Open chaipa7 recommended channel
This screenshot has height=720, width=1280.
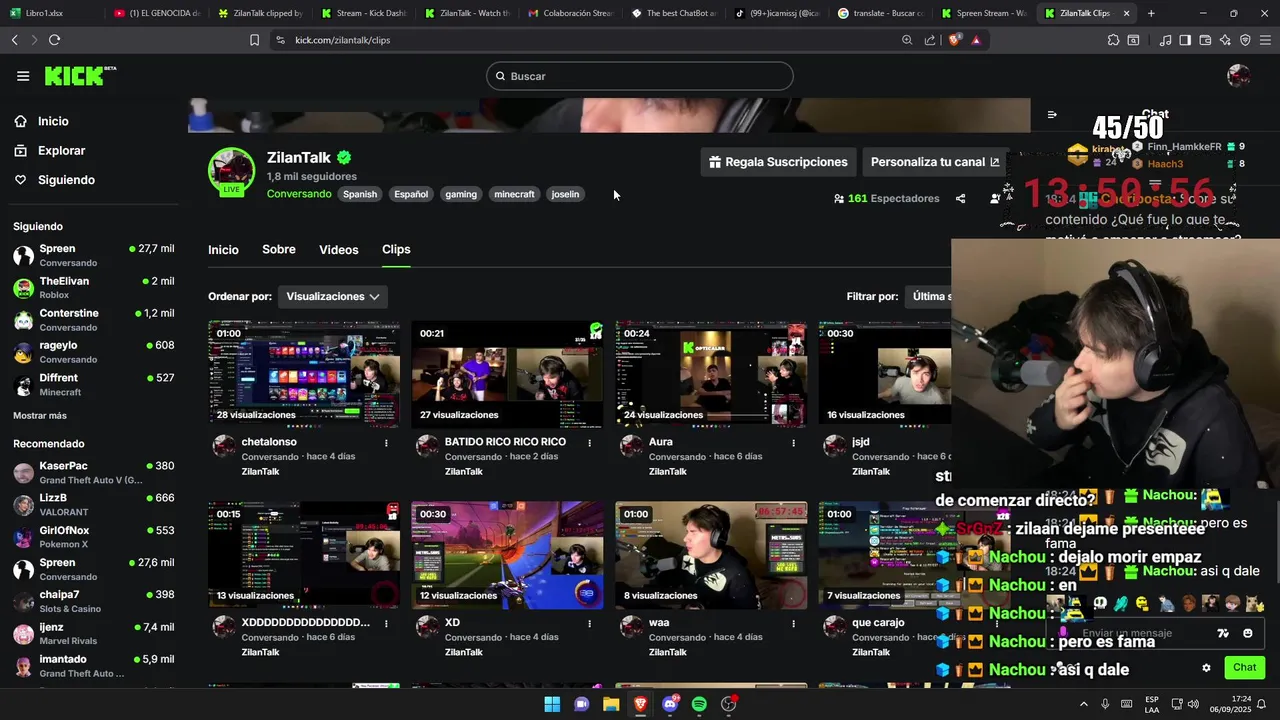(94, 601)
